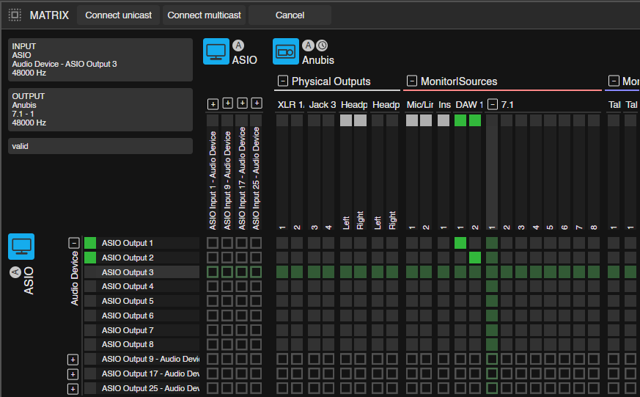640x397 pixels.
Task: Click the green level indicator above DAW channel 1
Action: 460,120
